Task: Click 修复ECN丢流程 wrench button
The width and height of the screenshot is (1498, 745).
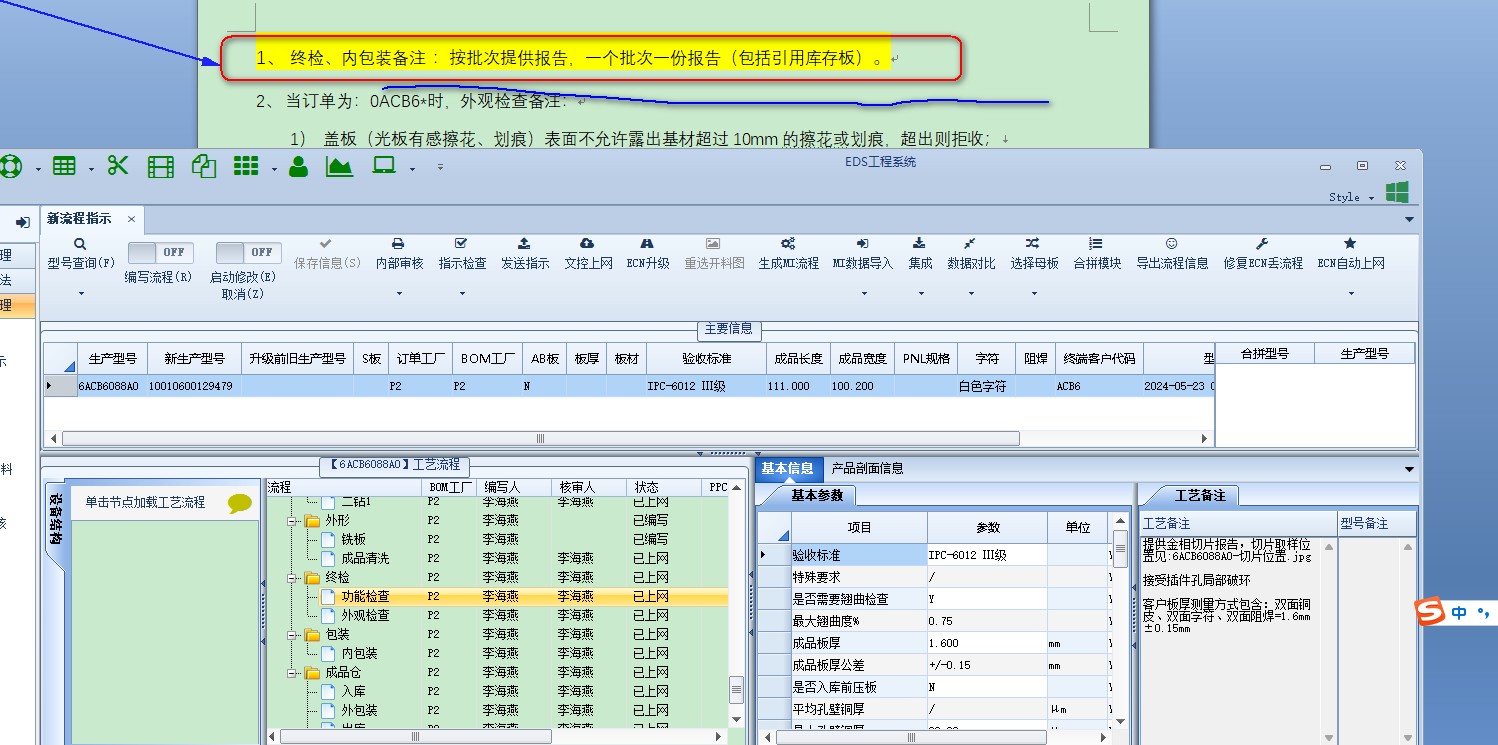Action: [1263, 254]
